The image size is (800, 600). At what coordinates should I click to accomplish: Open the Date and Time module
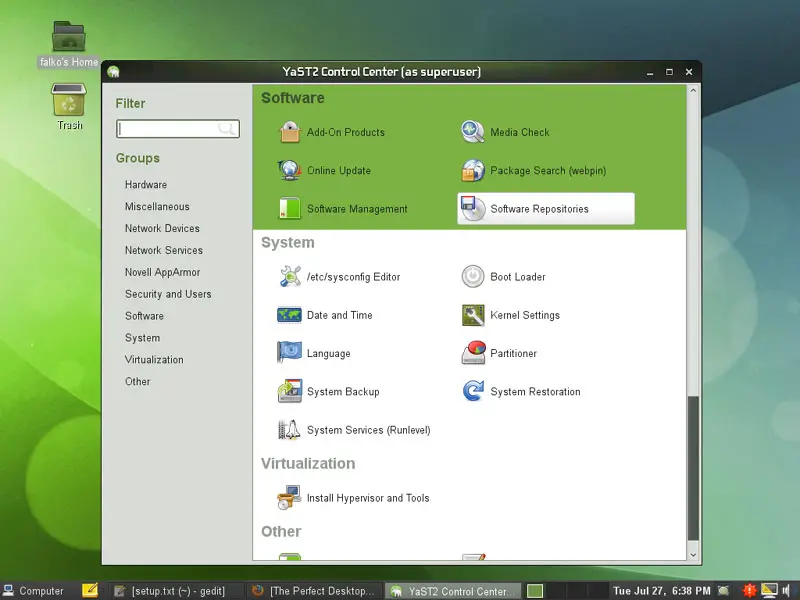325,315
